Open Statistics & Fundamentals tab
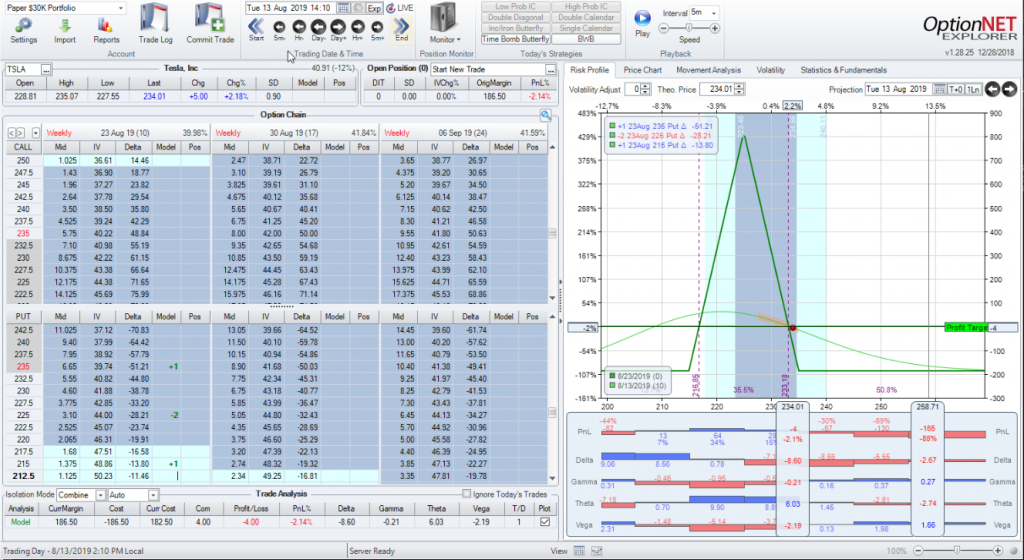1024x560 pixels. pos(843,70)
